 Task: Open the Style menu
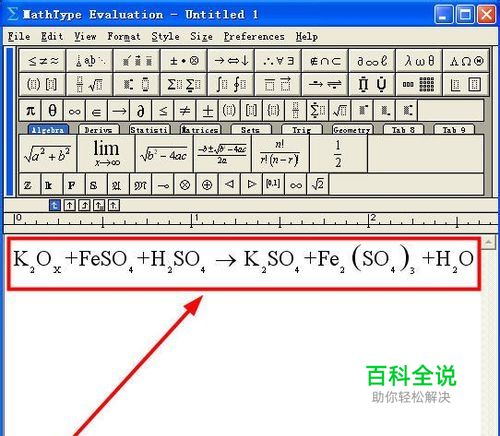point(165,36)
